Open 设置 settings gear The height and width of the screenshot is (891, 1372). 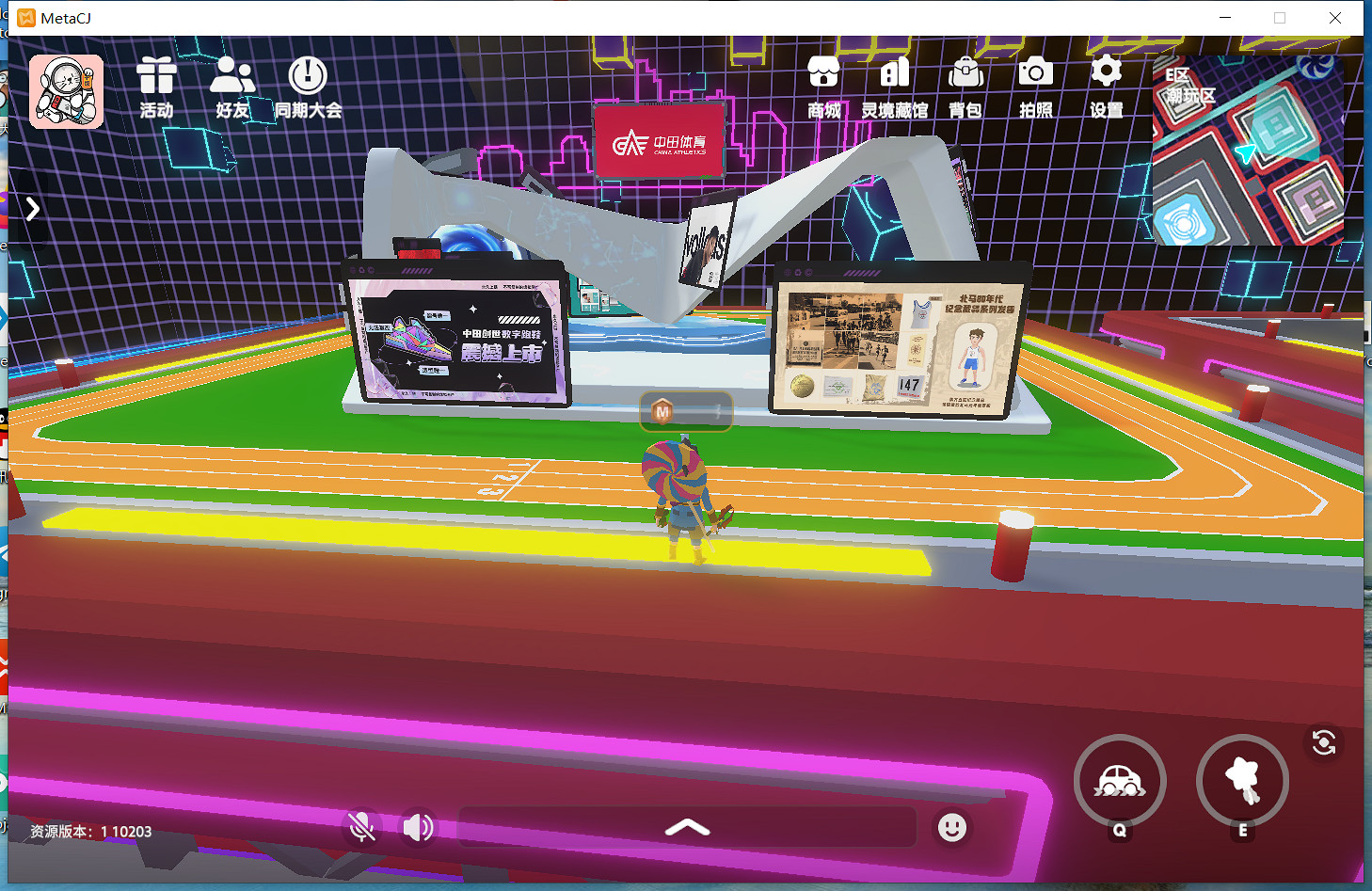point(1106,86)
